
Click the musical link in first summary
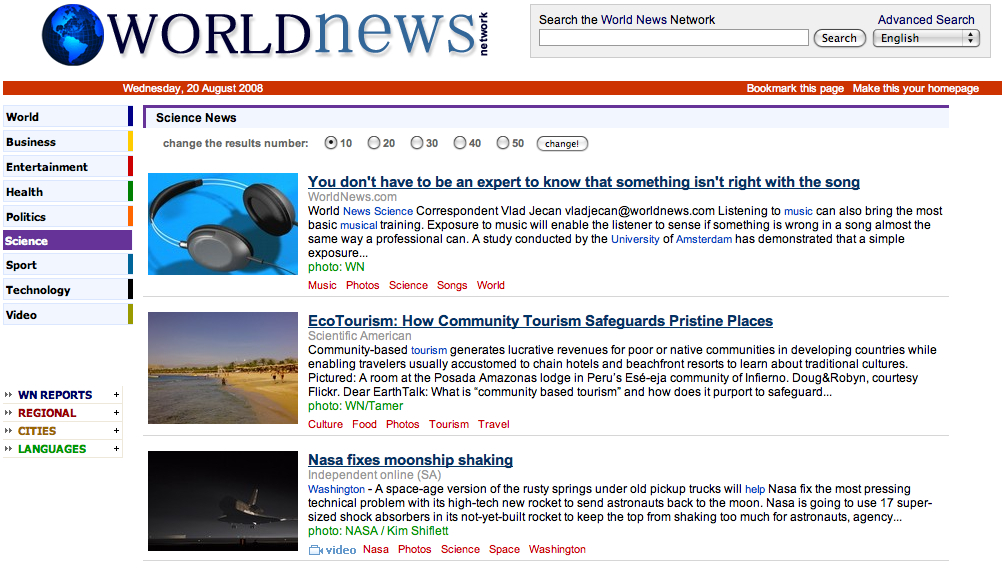coord(358,225)
